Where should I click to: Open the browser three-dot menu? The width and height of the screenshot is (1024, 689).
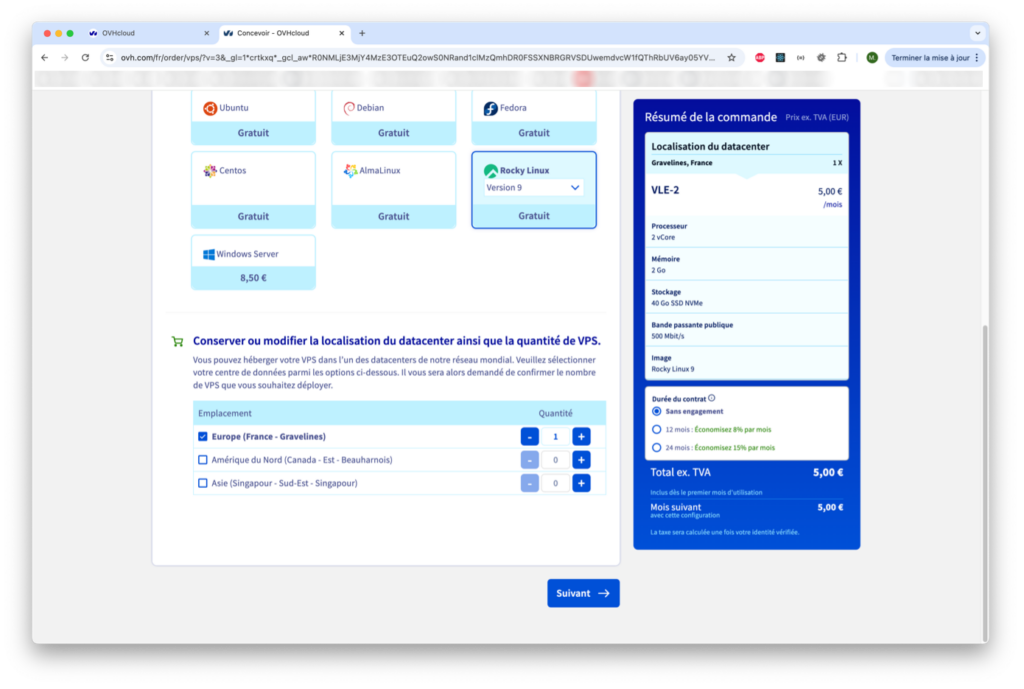click(x=977, y=57)
